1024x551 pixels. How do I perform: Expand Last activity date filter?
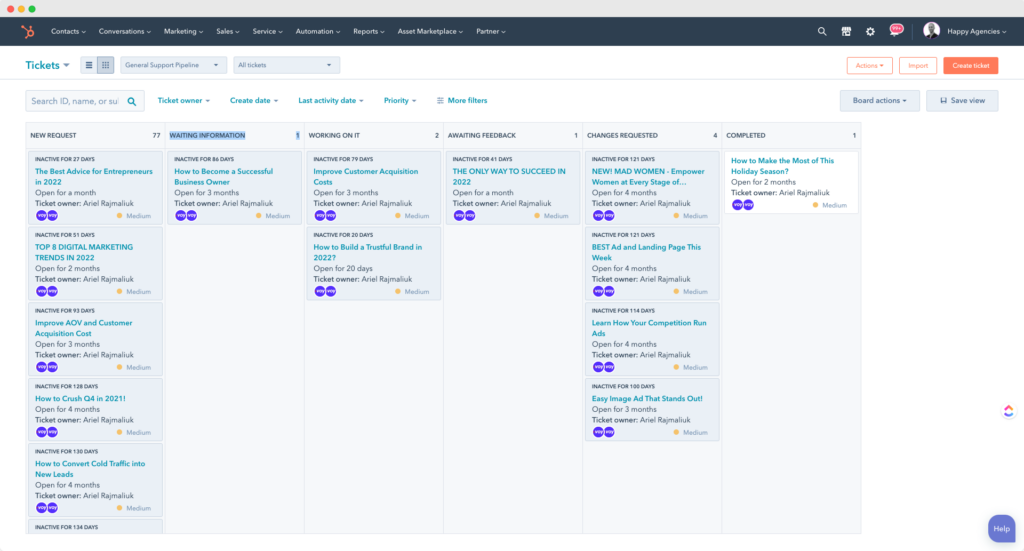tap(331, 101)
